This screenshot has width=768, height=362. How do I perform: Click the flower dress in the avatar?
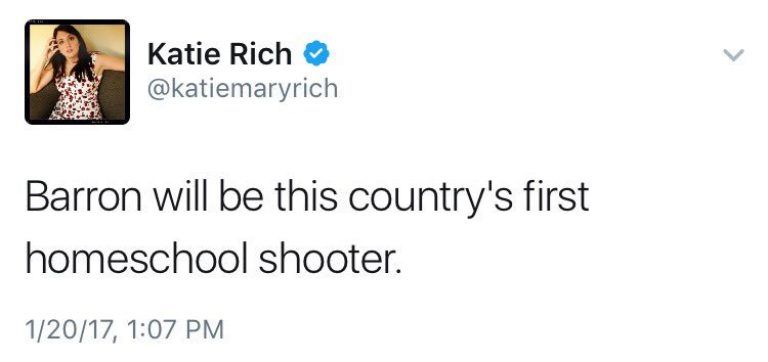point(76,96)
